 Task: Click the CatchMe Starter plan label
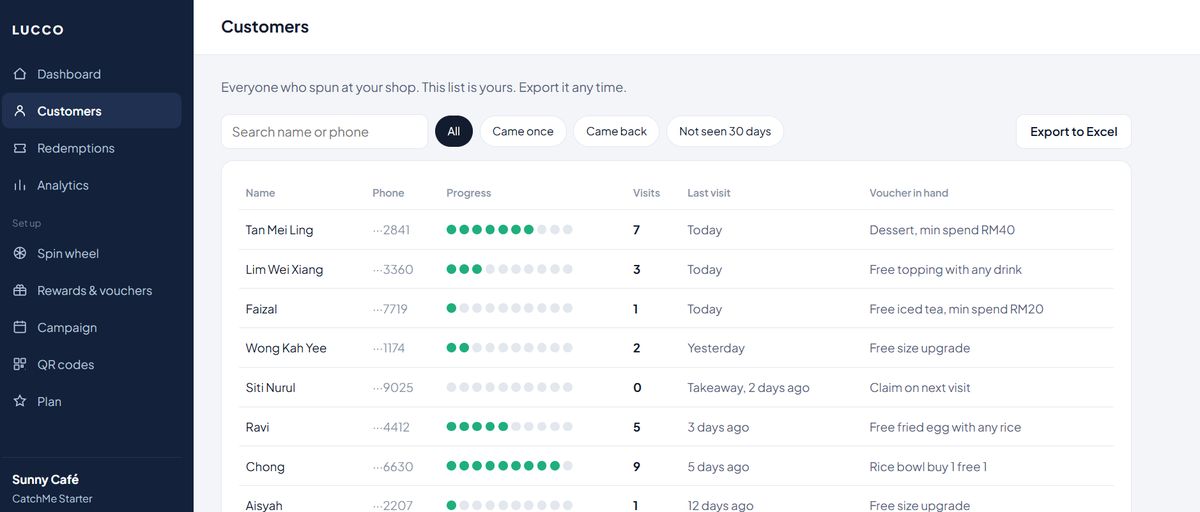click(52, 498)
